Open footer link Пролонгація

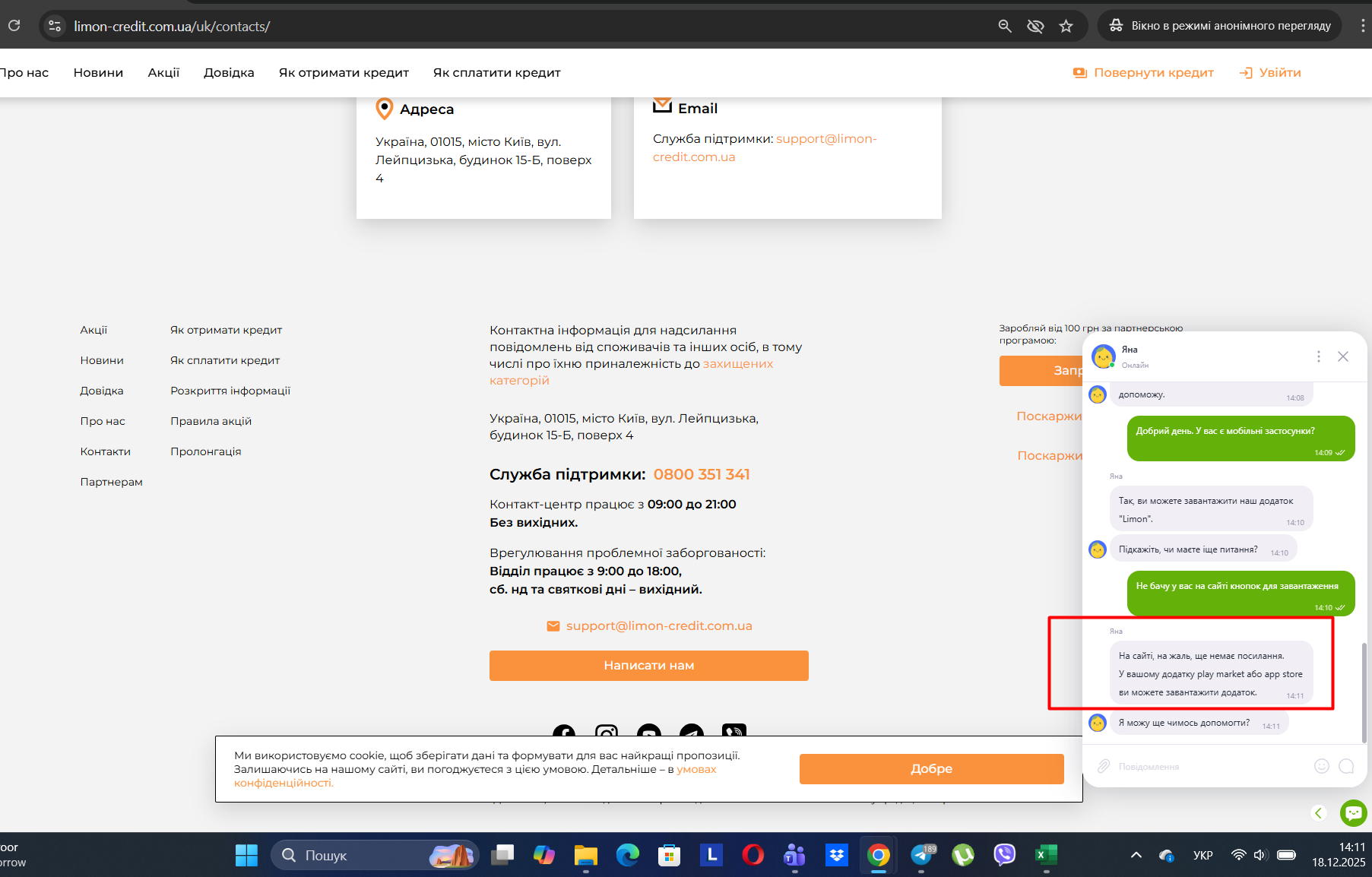tap(205, 451)
